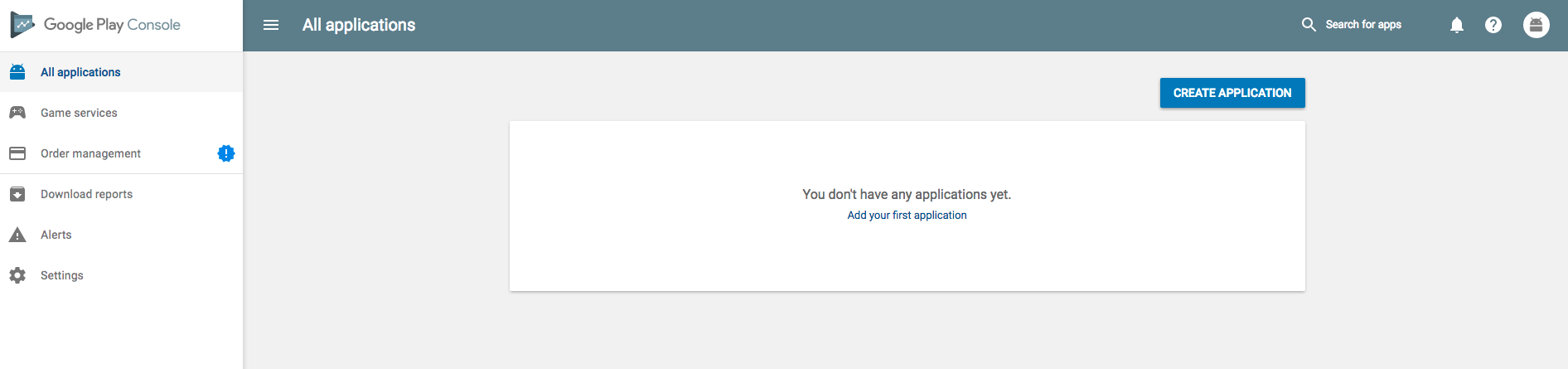Screen dimensions: 1568x369
Task: Click the warning triangle Alerts icon
Action: click(17, 235)
